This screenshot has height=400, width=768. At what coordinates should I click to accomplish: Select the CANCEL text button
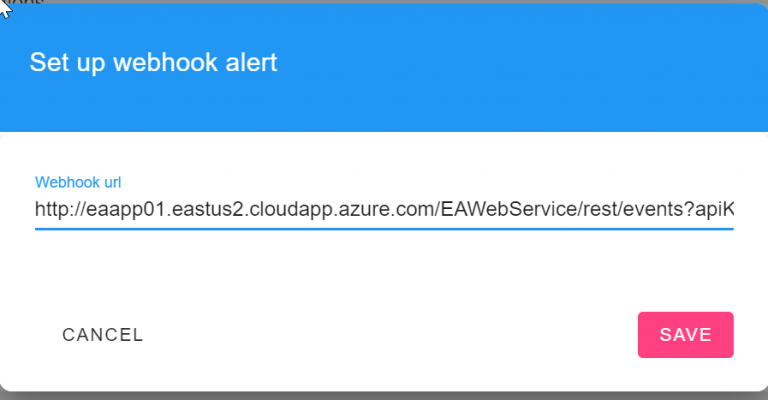[103, 335]
